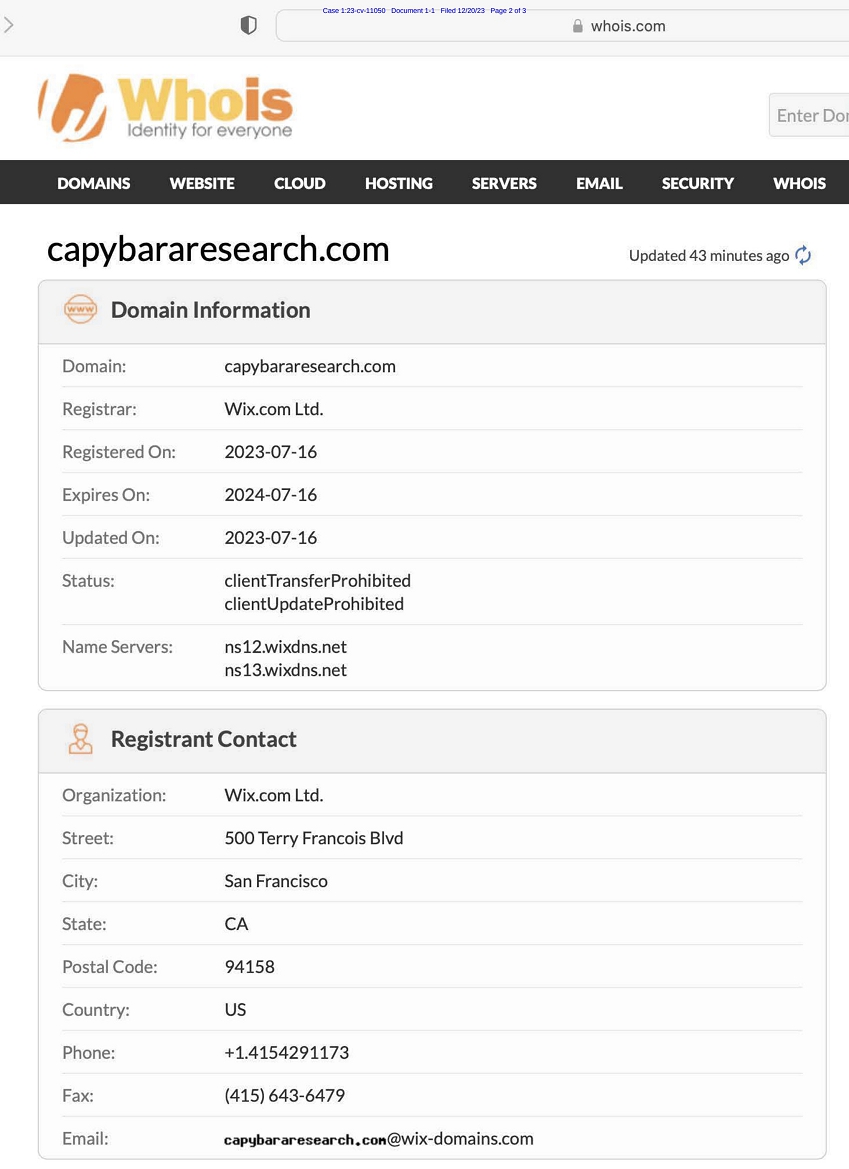Click the refresh icon beside Updated text

click(803, 256)
